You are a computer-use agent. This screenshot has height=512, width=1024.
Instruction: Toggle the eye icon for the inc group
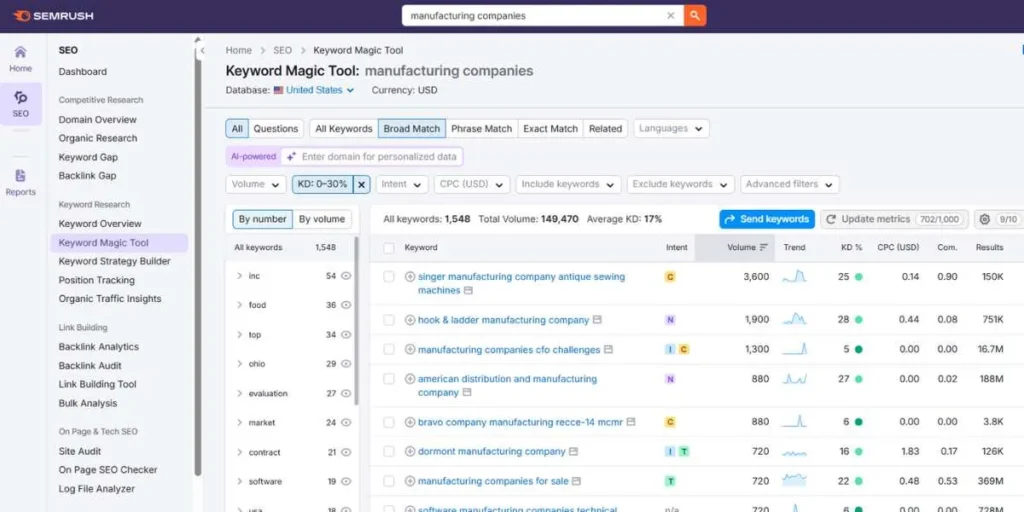pos(346,276)
